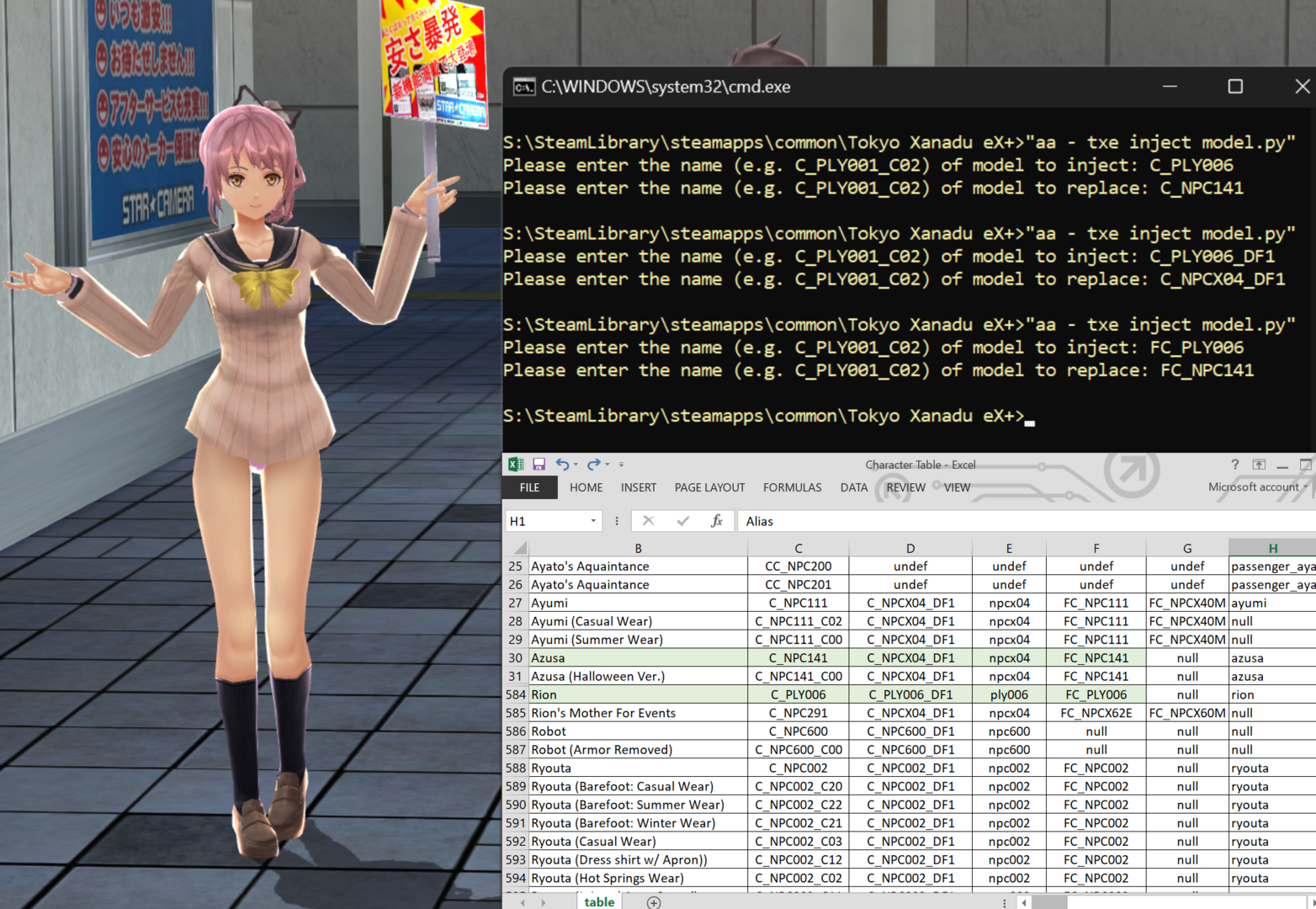Click the horizontal scrollbar thumb in Excel

[x=1049, y=902]
